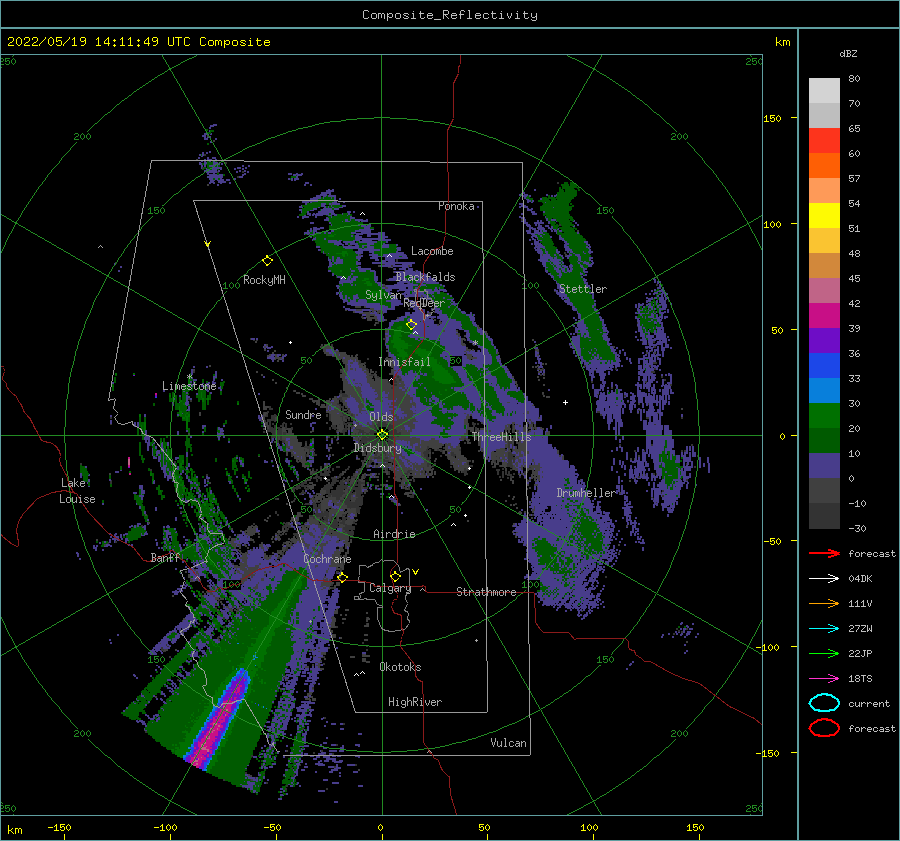Click the yellow diamond marker in Calgary
The height and width of the screenshot is (841, 900).
[x=395, y=576]
